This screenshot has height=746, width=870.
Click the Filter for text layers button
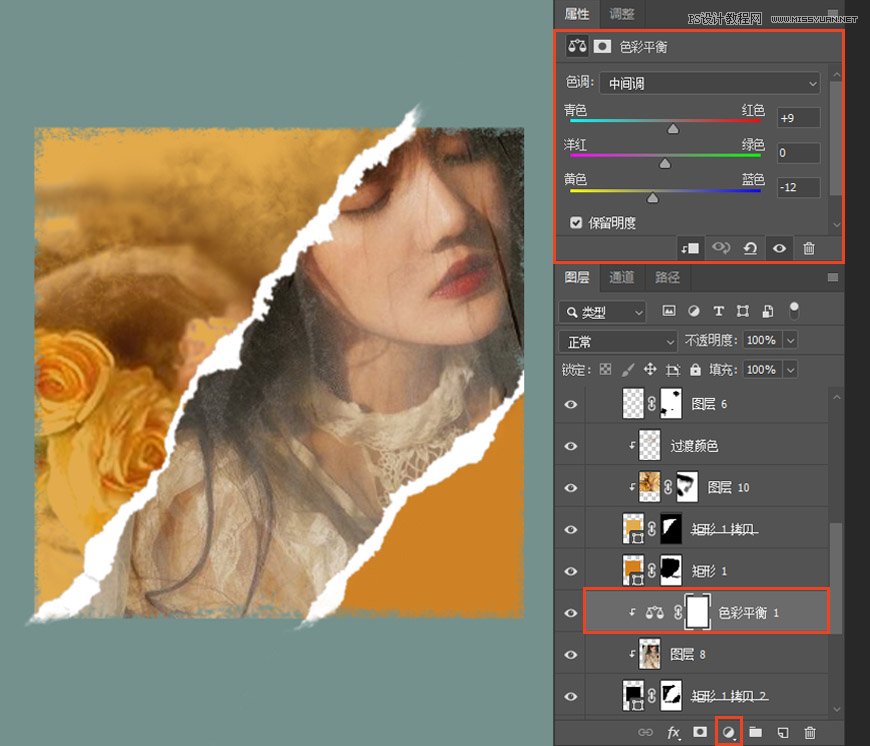click(718, 310)
